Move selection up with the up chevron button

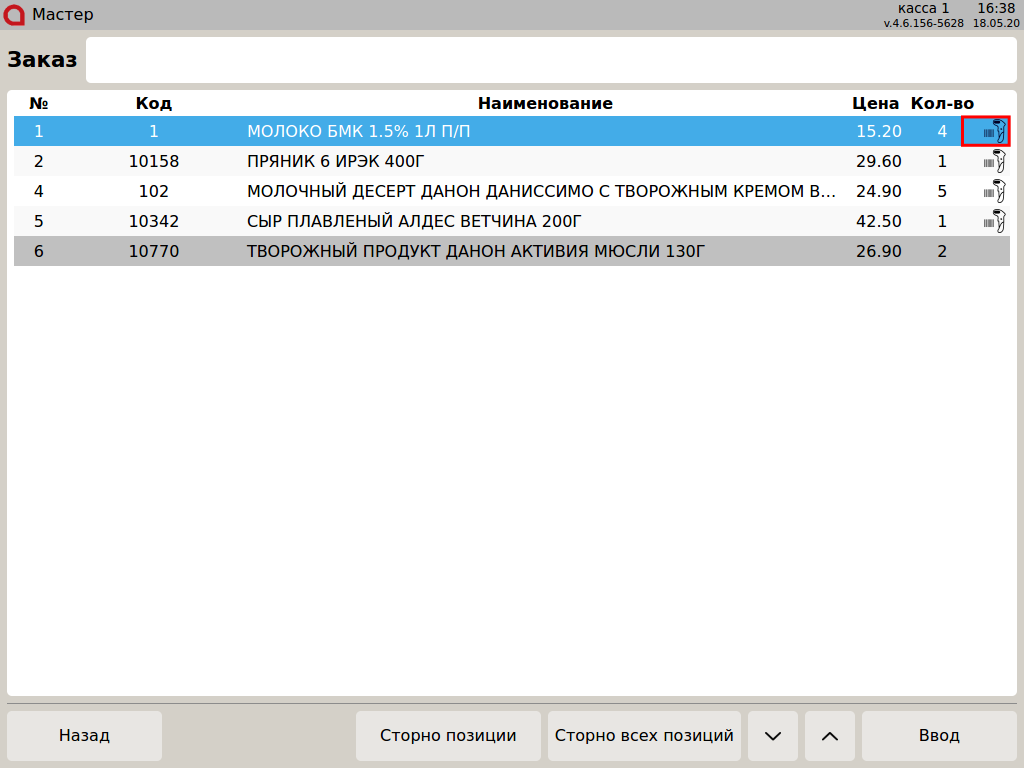pos(829,736)
